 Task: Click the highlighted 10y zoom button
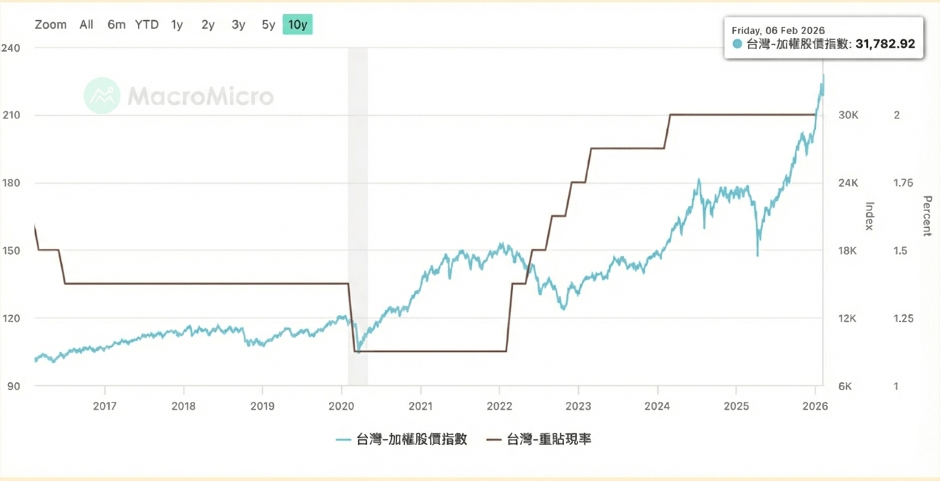click(x=298, y=24)
